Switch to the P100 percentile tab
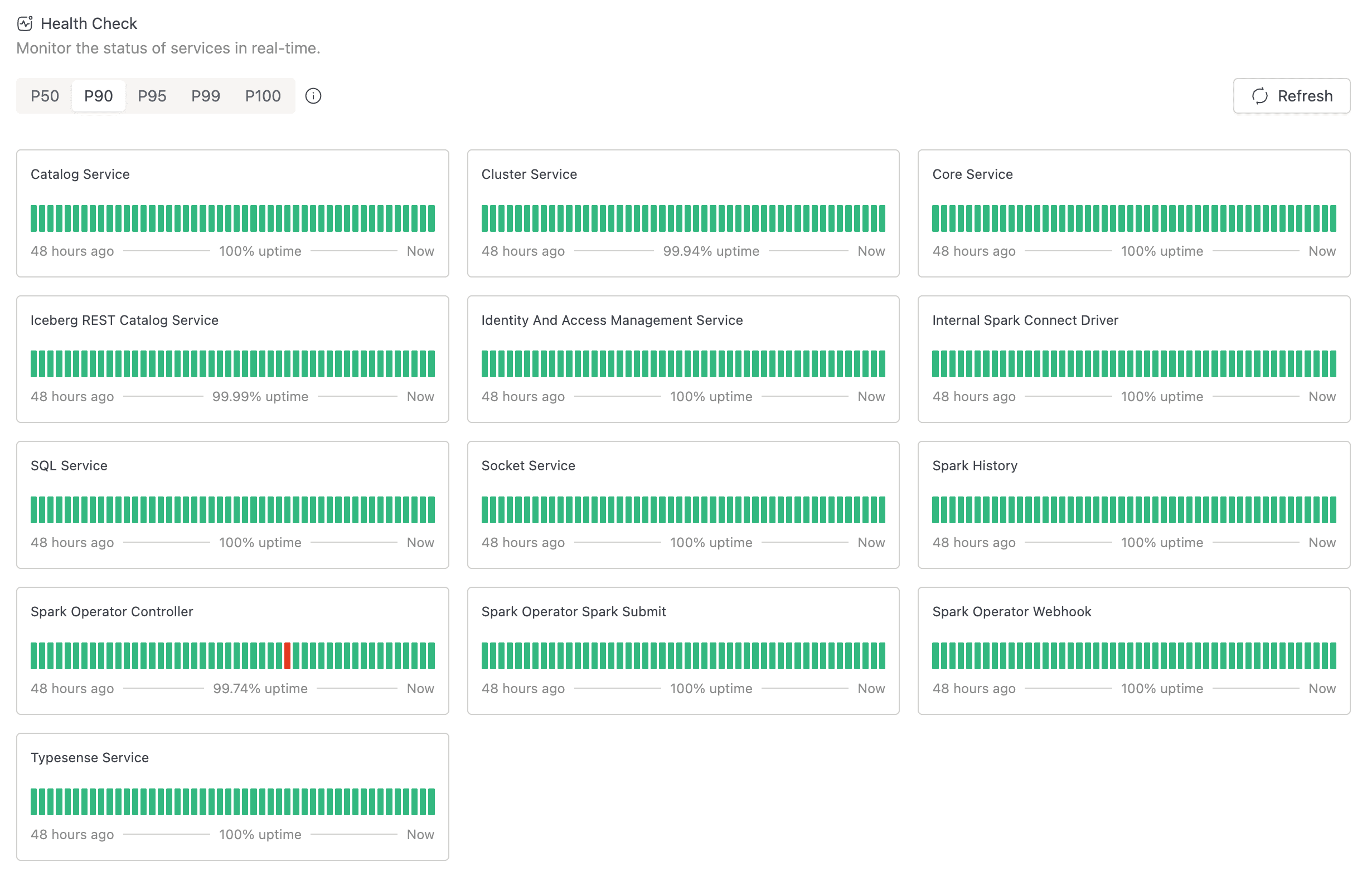Viewport: 1367px width, 896px height. point(263,96)
